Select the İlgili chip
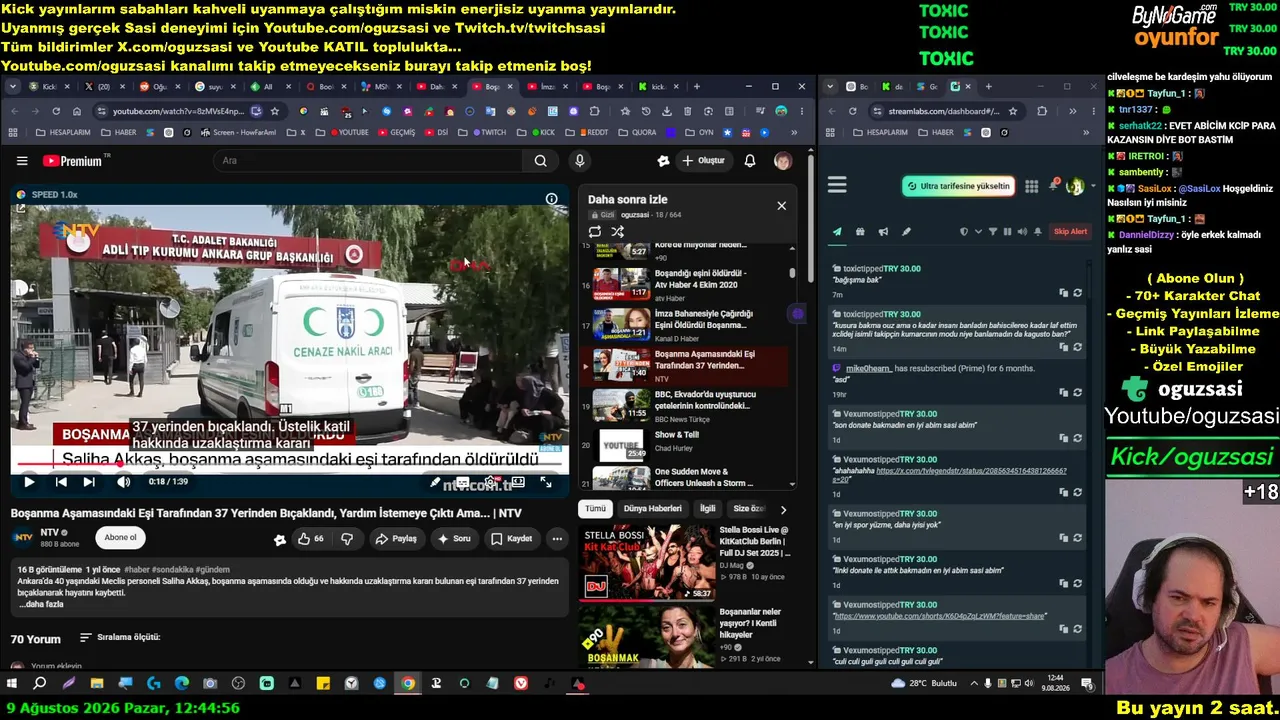The height and width of the screenshot is (720, 1280). 708,508
